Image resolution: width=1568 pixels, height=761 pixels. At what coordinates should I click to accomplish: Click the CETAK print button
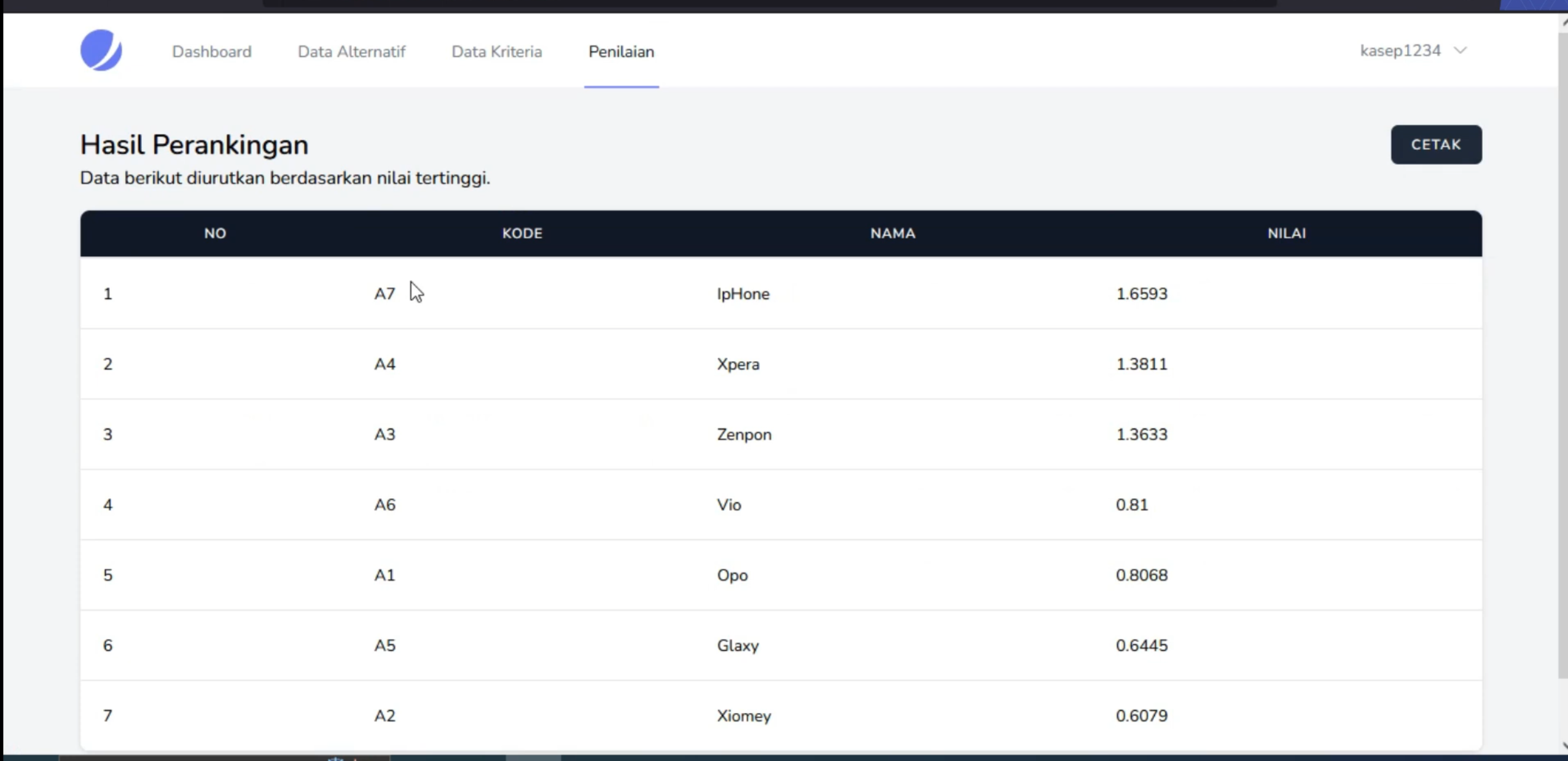click(x=1436, y=144)
